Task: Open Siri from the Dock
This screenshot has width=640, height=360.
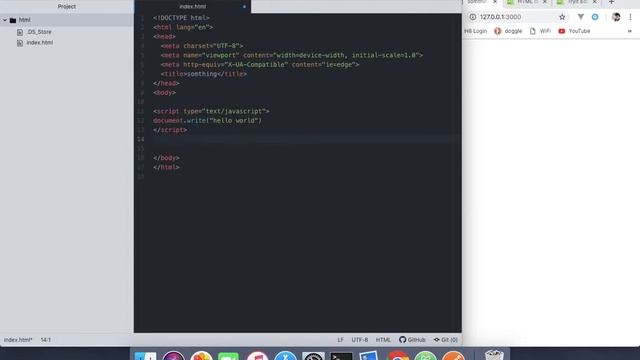Action: pyautogui.click(x=173, y=356)
